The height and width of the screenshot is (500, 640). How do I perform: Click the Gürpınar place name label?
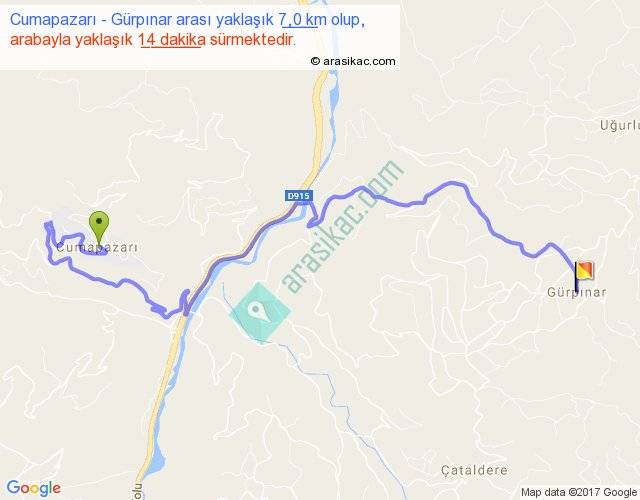point(576,292)
